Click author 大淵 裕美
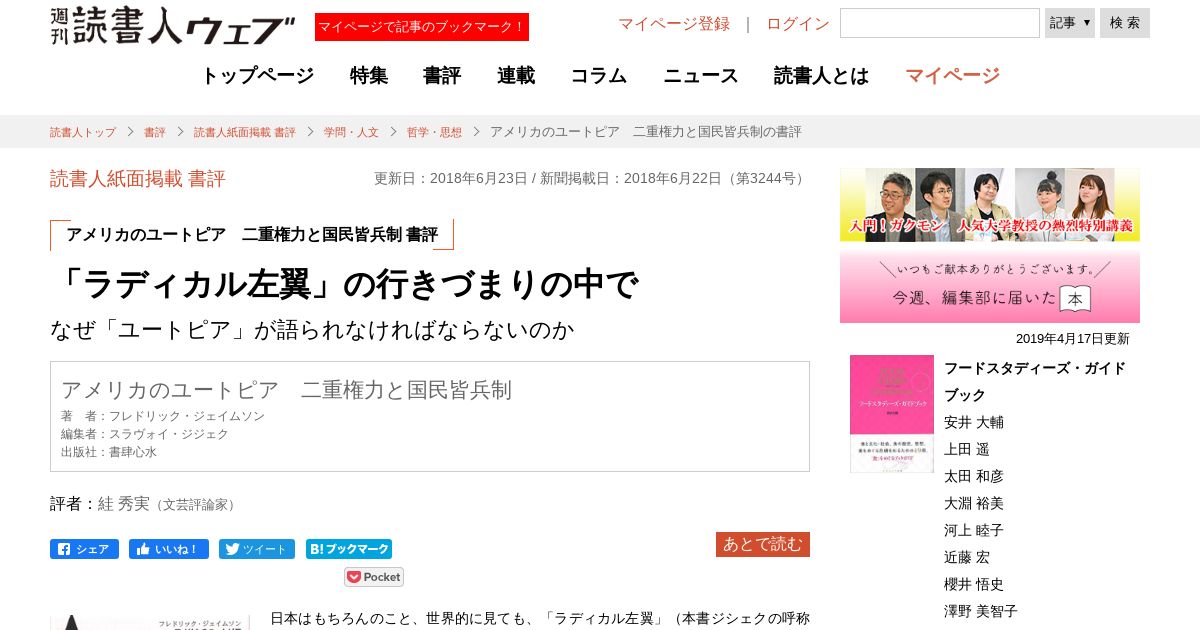1200x630 pixels. click(x=974, y=503)
